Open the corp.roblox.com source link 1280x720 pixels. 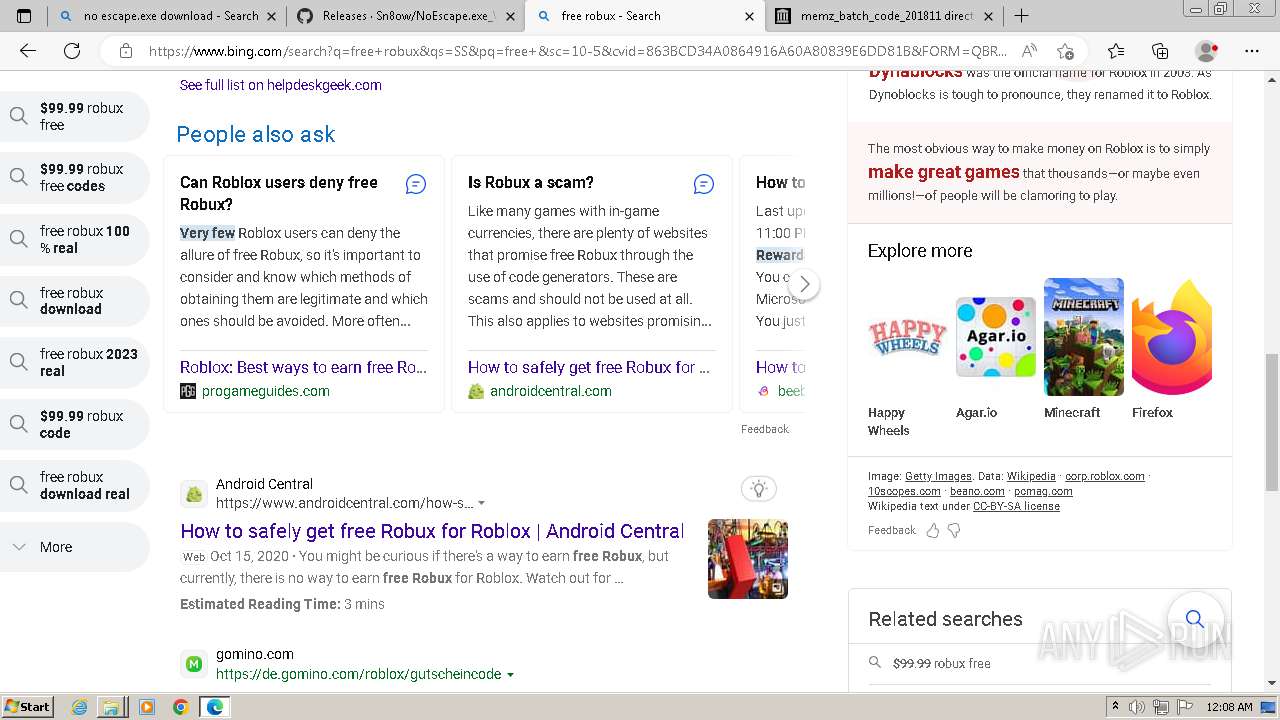point(1105,476)
